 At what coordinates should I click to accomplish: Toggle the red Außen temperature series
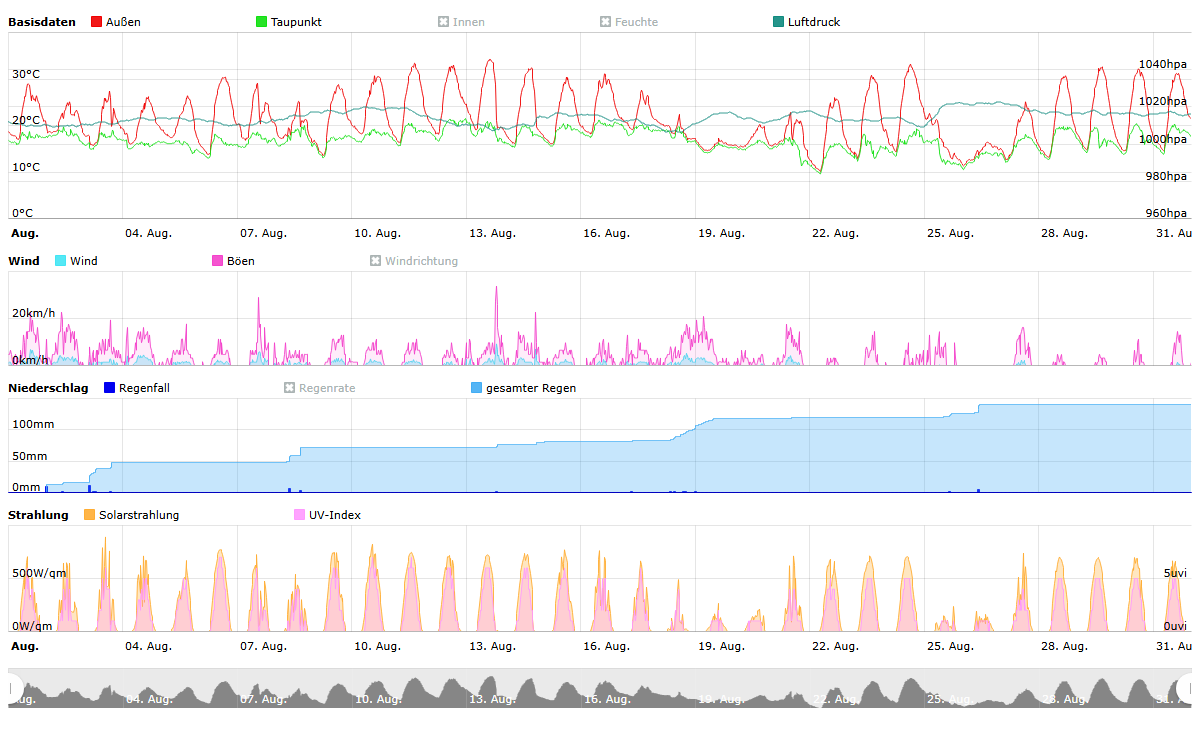[115, 22]
